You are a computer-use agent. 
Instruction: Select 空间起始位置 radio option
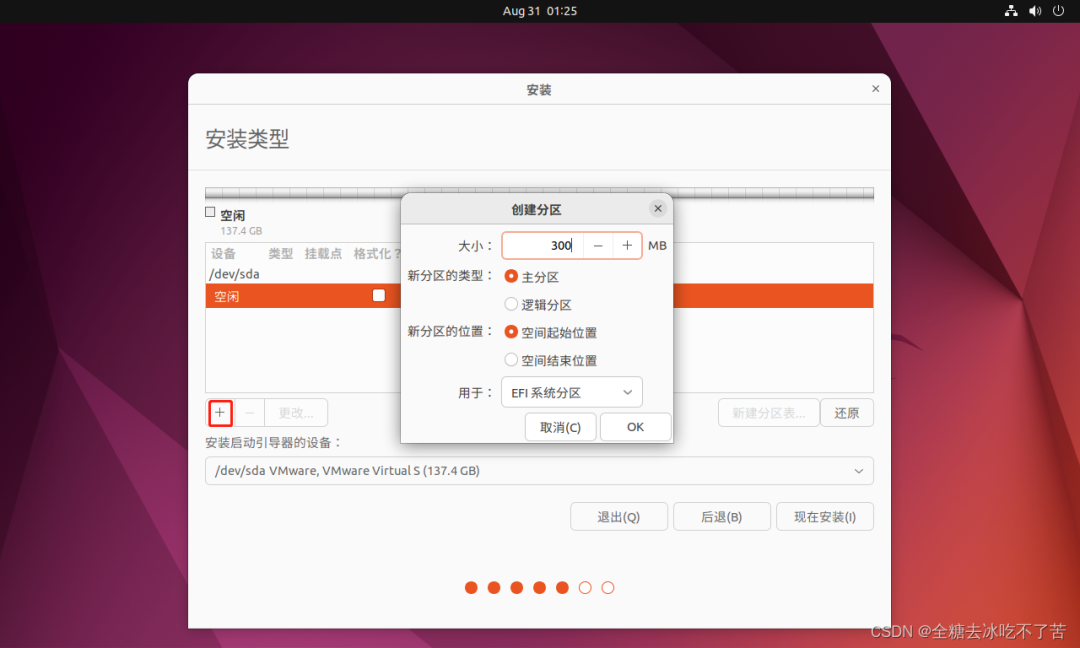[x=512, y=332]
